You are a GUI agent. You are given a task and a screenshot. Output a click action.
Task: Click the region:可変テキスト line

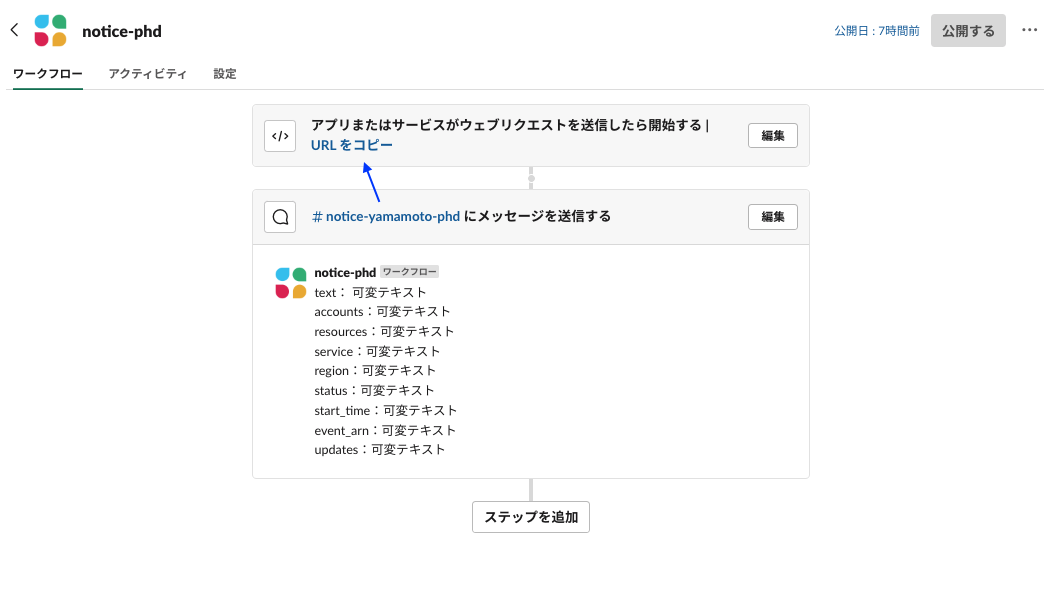375,371
